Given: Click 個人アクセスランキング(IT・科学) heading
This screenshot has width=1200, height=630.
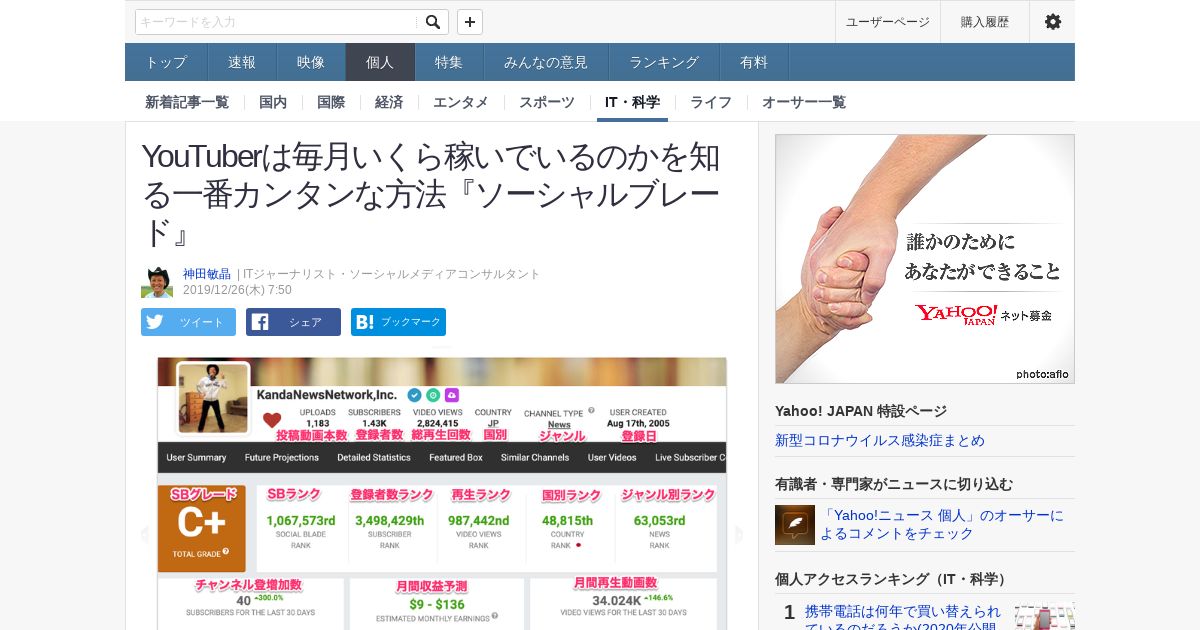Looking at the screenshot, I should 892,579.
